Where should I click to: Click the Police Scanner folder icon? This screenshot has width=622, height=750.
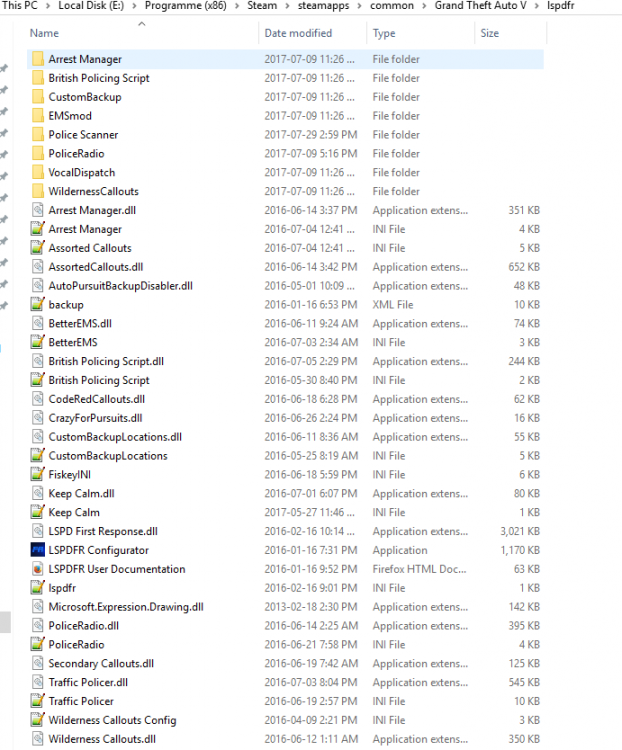point(38,135)
